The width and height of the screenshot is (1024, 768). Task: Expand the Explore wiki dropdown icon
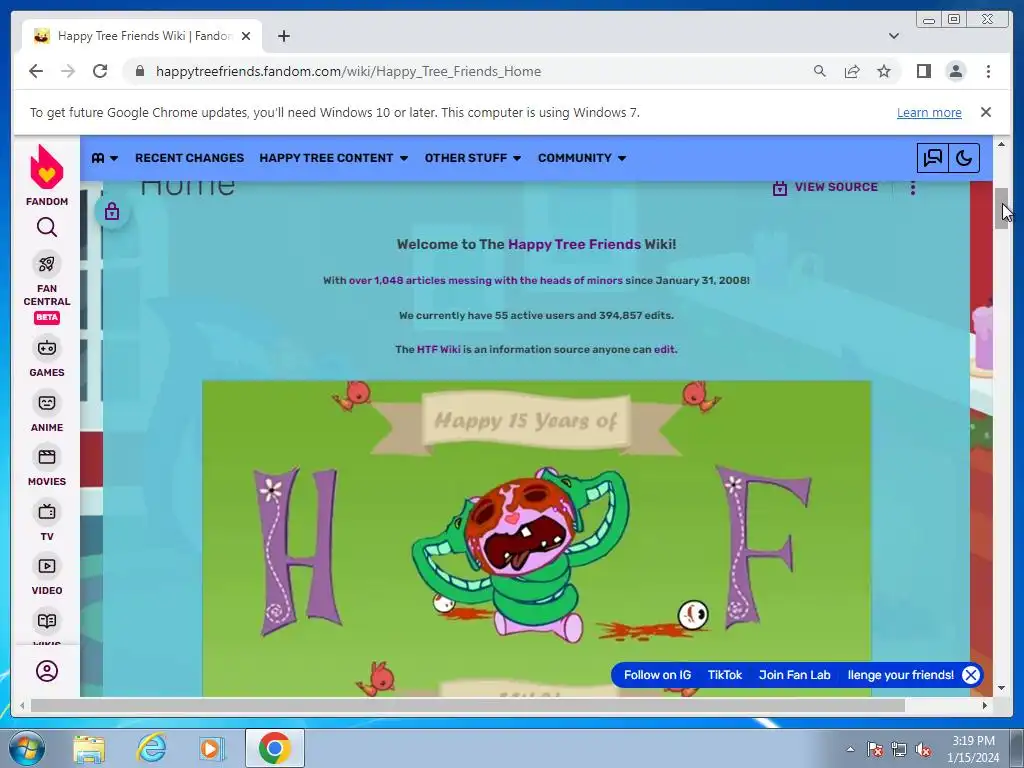click(x=104, y=158)
